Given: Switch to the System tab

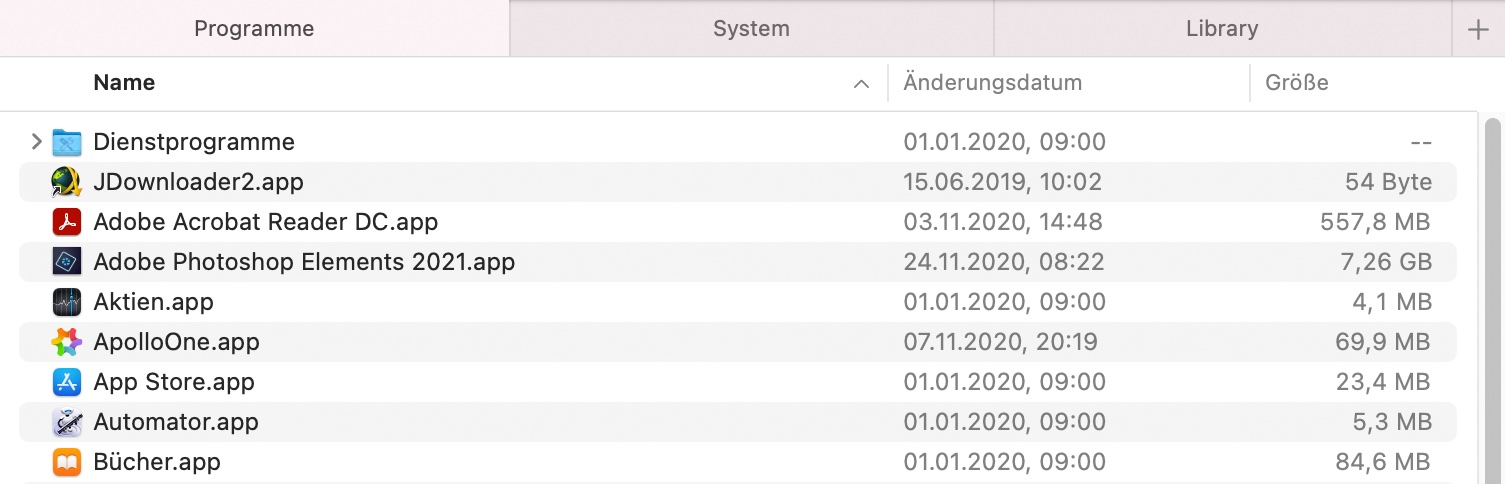Looking at the screenshot, I should click(x=751, y=29).
